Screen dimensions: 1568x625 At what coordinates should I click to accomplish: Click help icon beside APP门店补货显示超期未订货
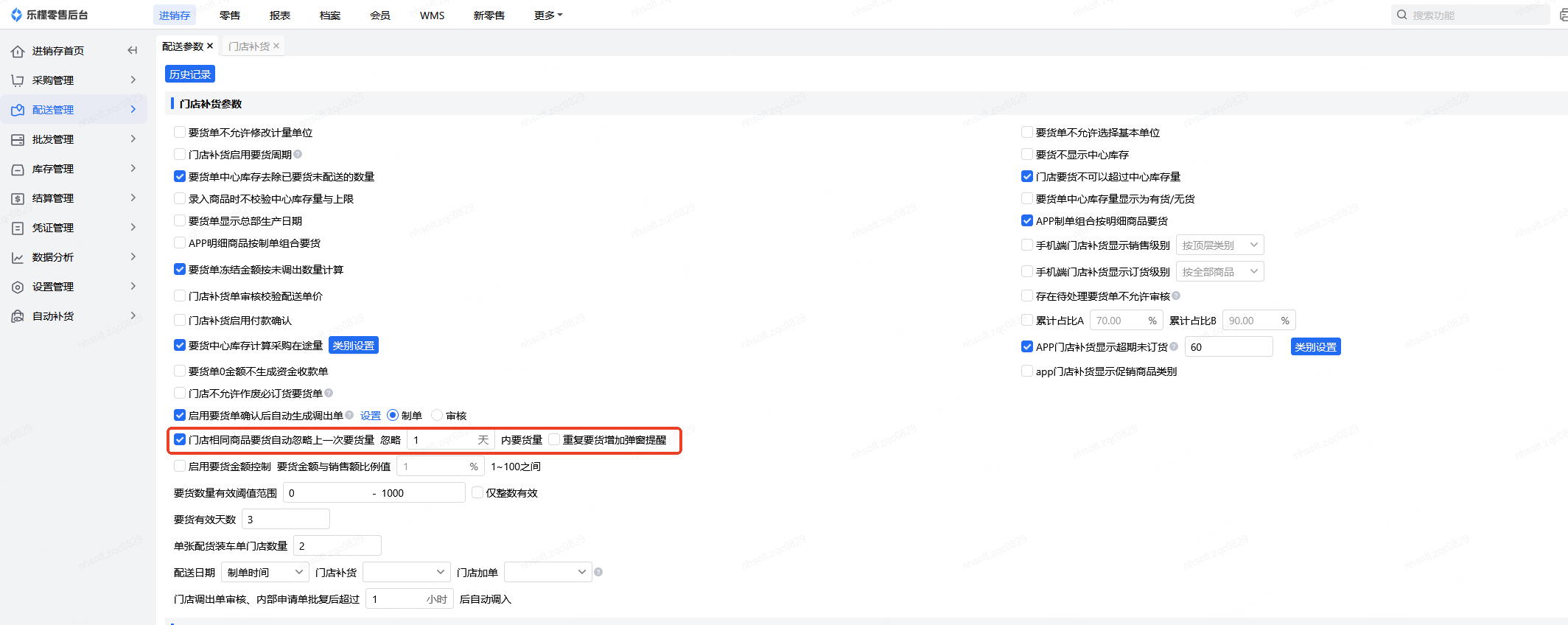1174,346
